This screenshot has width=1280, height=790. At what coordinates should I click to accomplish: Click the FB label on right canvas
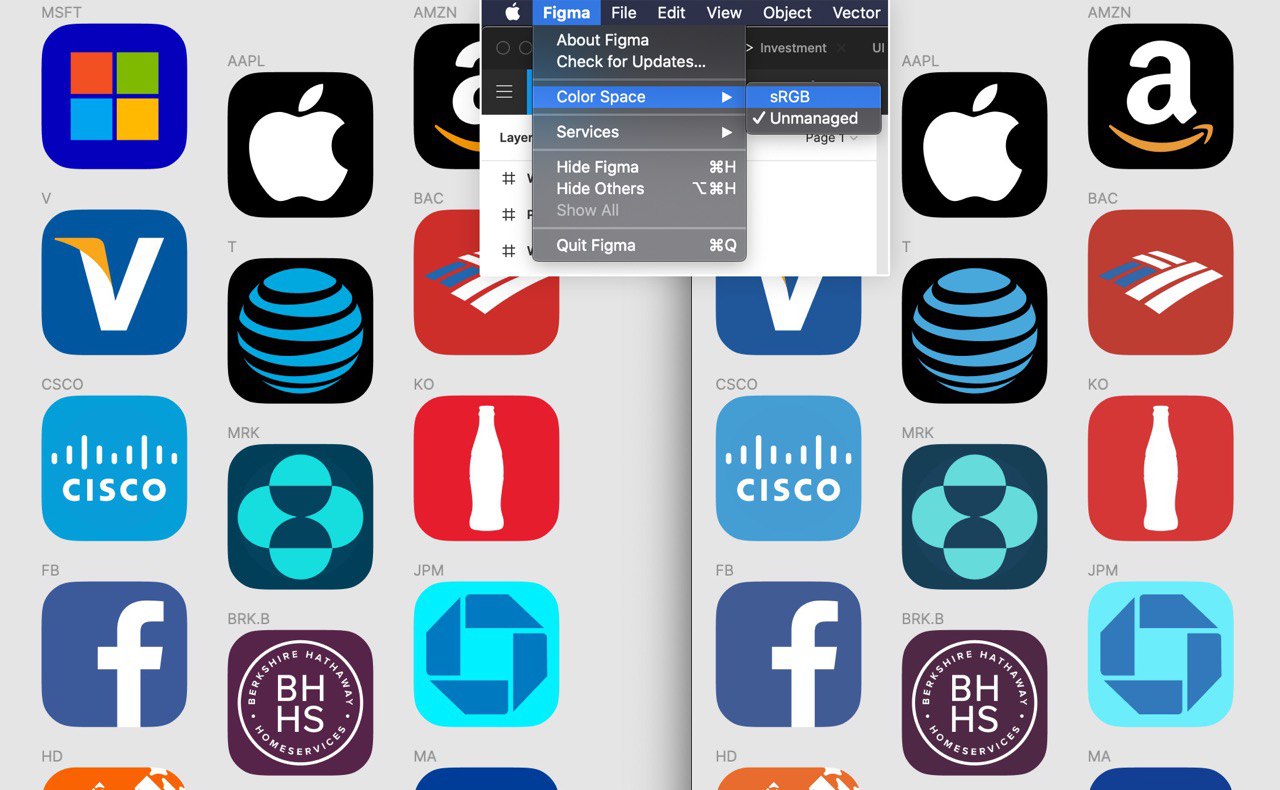tap(725, 571)
